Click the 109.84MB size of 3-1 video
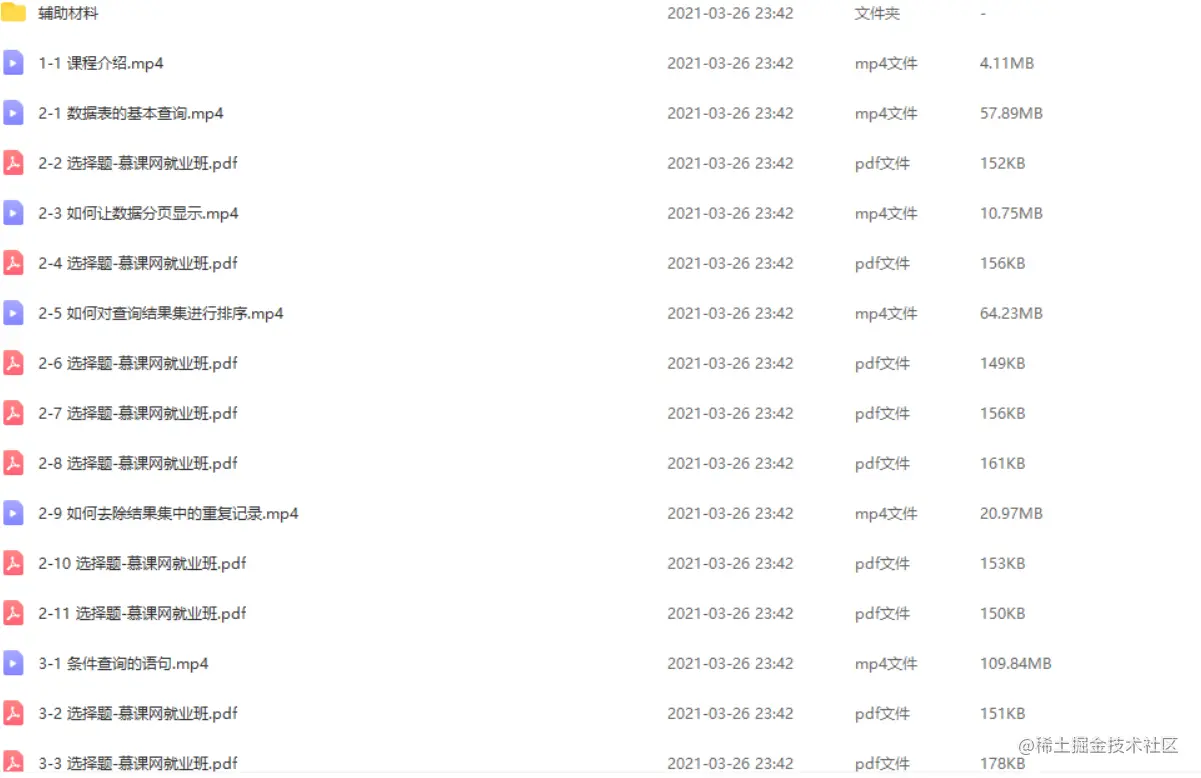Viewport: 1201px width, 778px height. [x=1015, y=663]
